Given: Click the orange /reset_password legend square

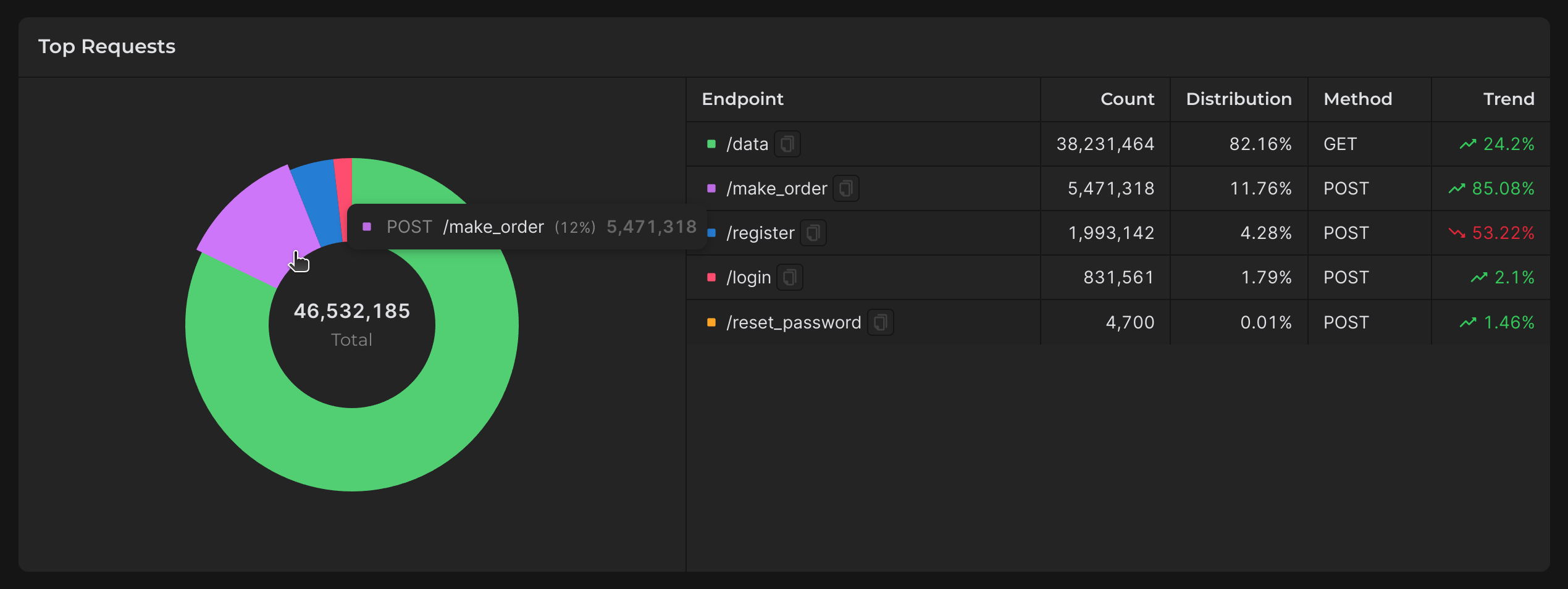Looking at the screenshot, I should coord(711,322).
